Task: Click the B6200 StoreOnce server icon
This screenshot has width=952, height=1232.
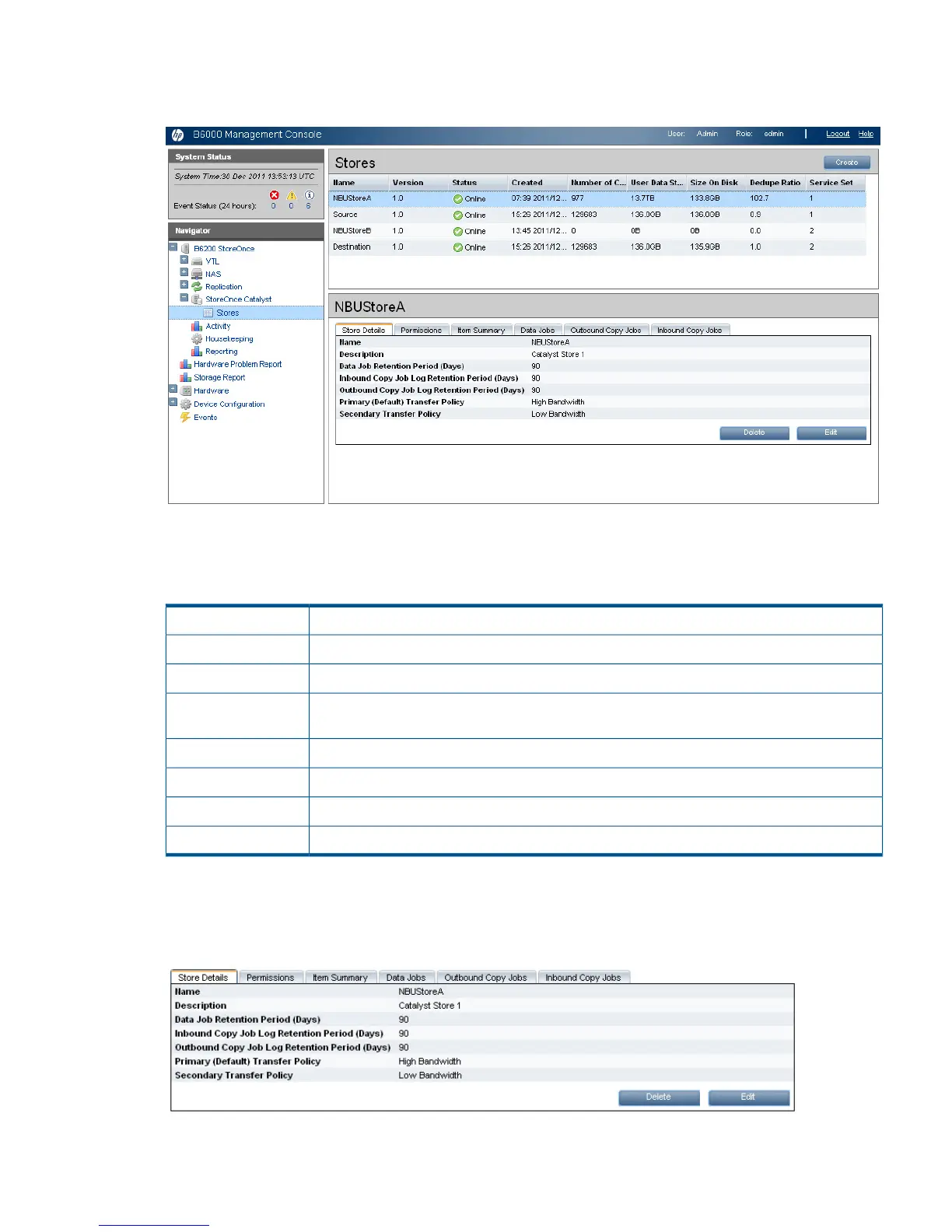Action: (185, 248)
